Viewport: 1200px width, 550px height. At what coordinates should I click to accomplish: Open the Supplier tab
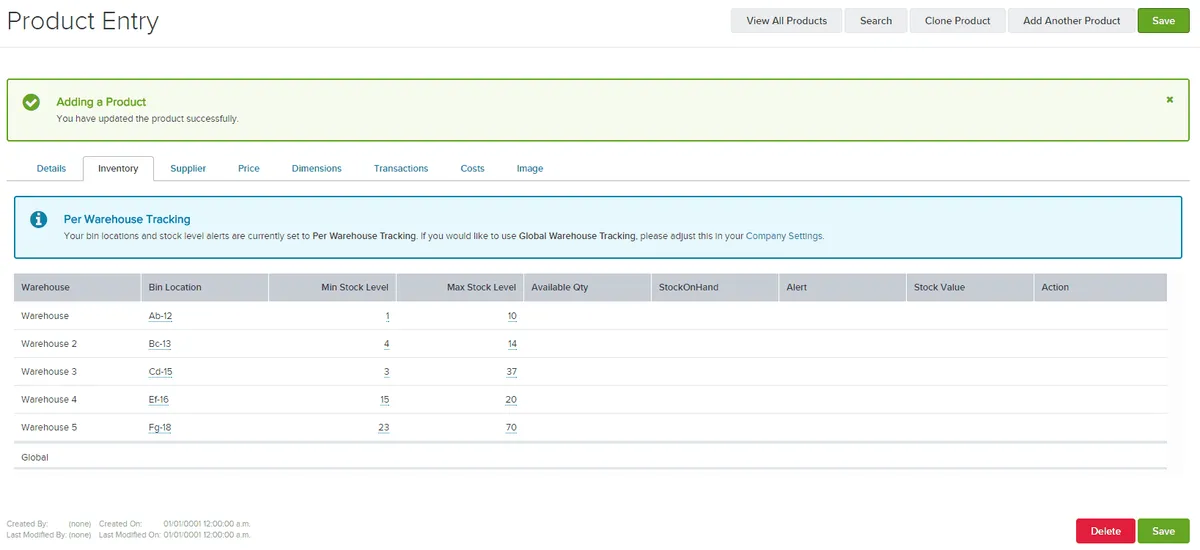pyautogui.click(x=188, y=169)
